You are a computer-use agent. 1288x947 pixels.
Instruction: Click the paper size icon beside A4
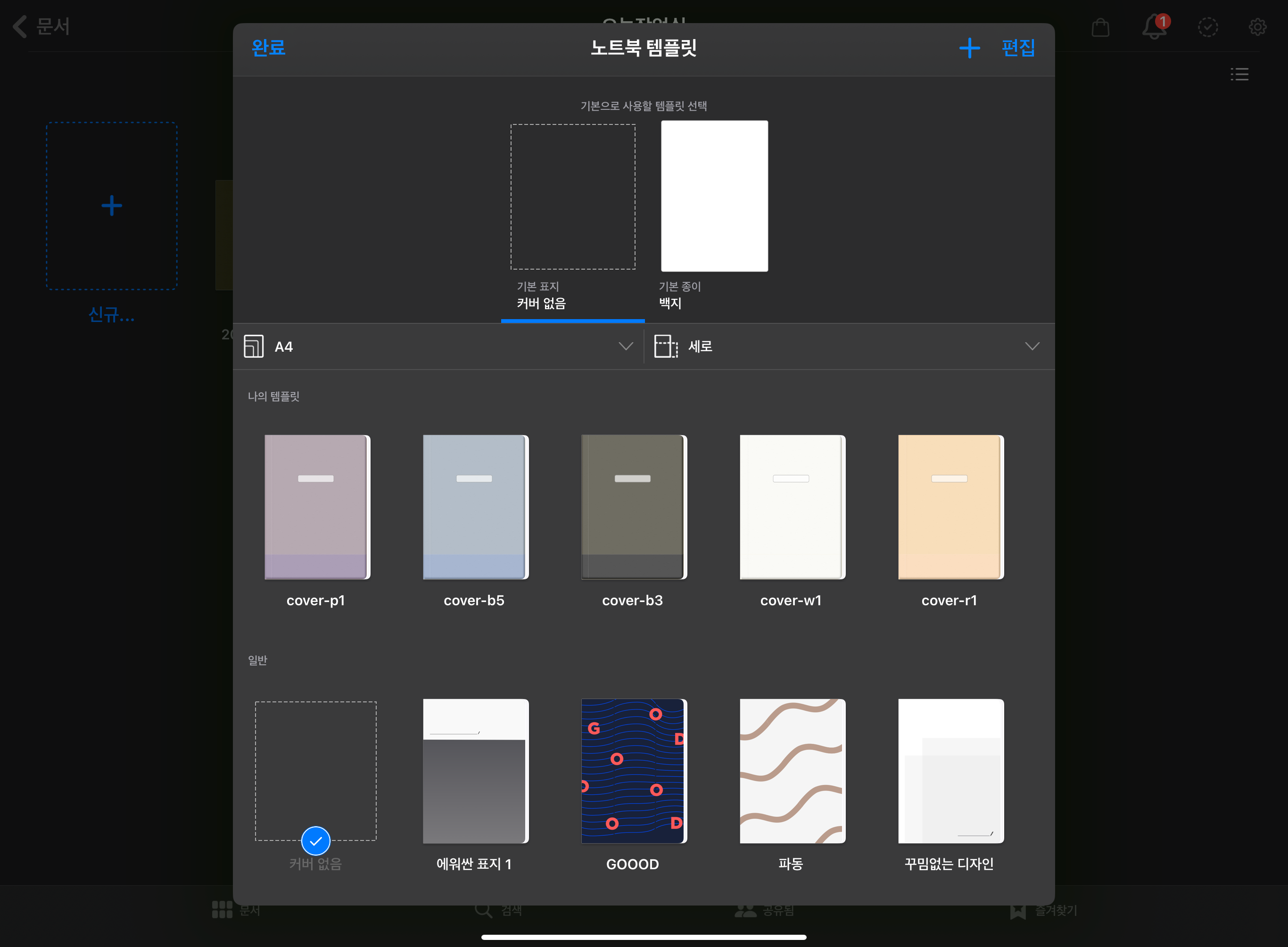click(x=254, y=346)
